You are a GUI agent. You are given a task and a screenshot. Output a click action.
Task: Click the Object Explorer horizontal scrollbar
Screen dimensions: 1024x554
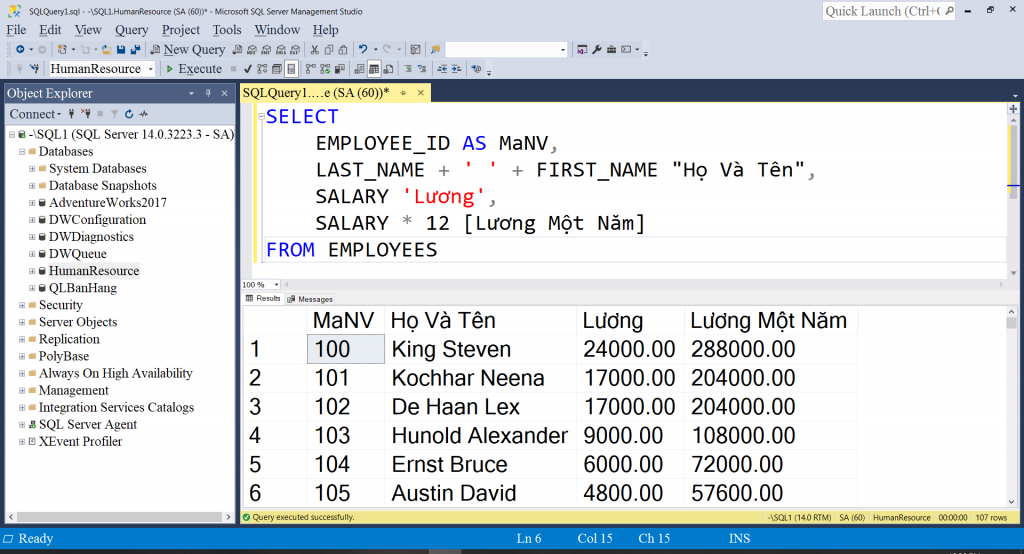coord(120,517)
